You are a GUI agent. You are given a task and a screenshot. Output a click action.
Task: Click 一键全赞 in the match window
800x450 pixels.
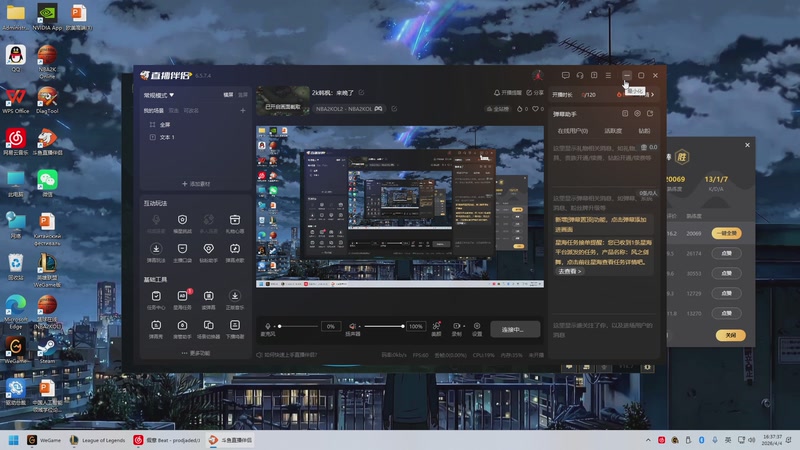pos(727,233)
